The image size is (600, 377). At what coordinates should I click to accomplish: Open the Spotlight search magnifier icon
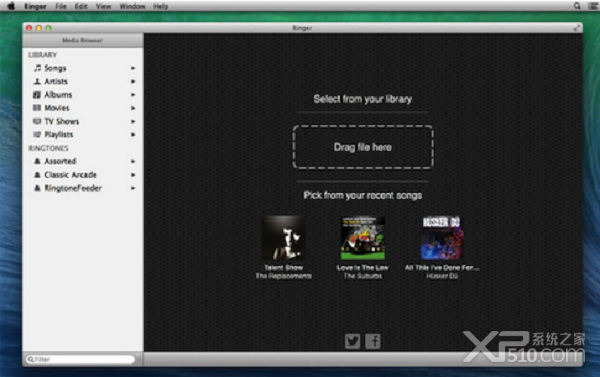pyautogui.click(x=577, y=6)
